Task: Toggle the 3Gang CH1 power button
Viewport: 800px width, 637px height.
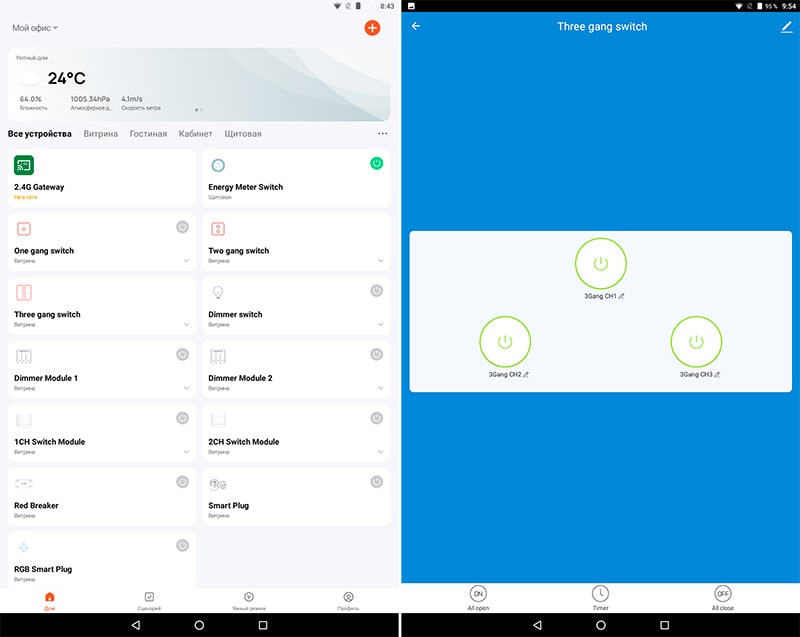Action: click(600, 264)
